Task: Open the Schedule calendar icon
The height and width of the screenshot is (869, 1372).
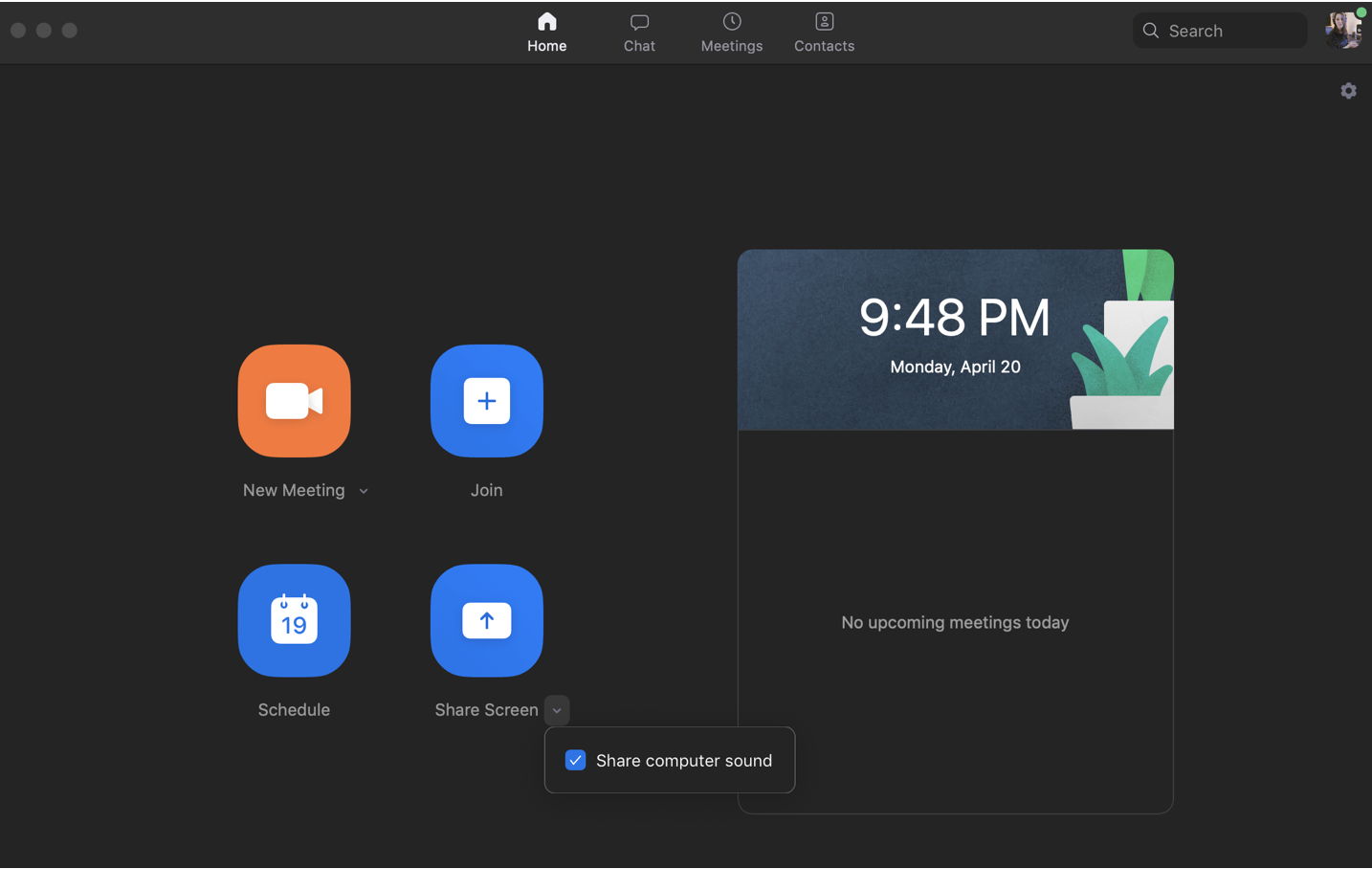Action: [x=294, y=620]
